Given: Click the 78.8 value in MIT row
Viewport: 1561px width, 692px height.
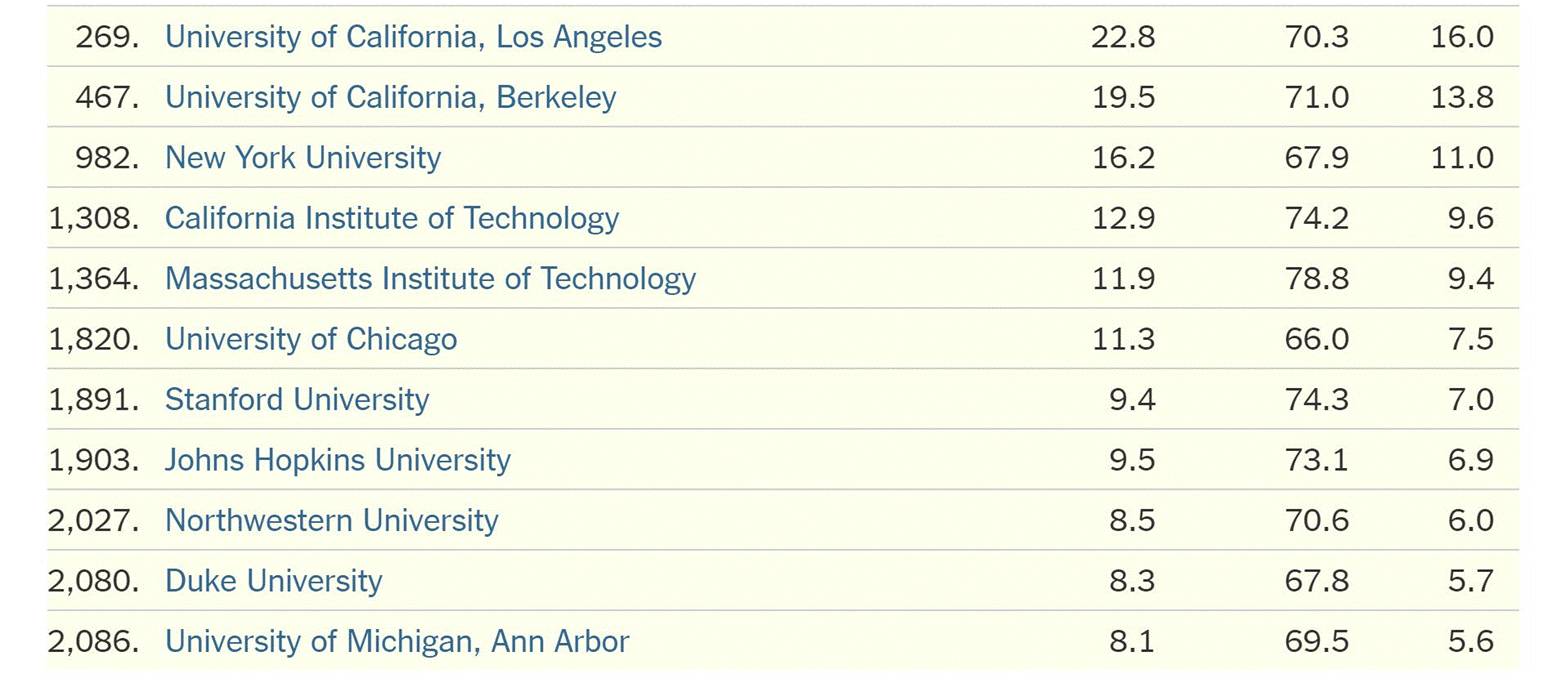Looking at the screenshot, I should pyautogui.click(x=1316, y=278).
